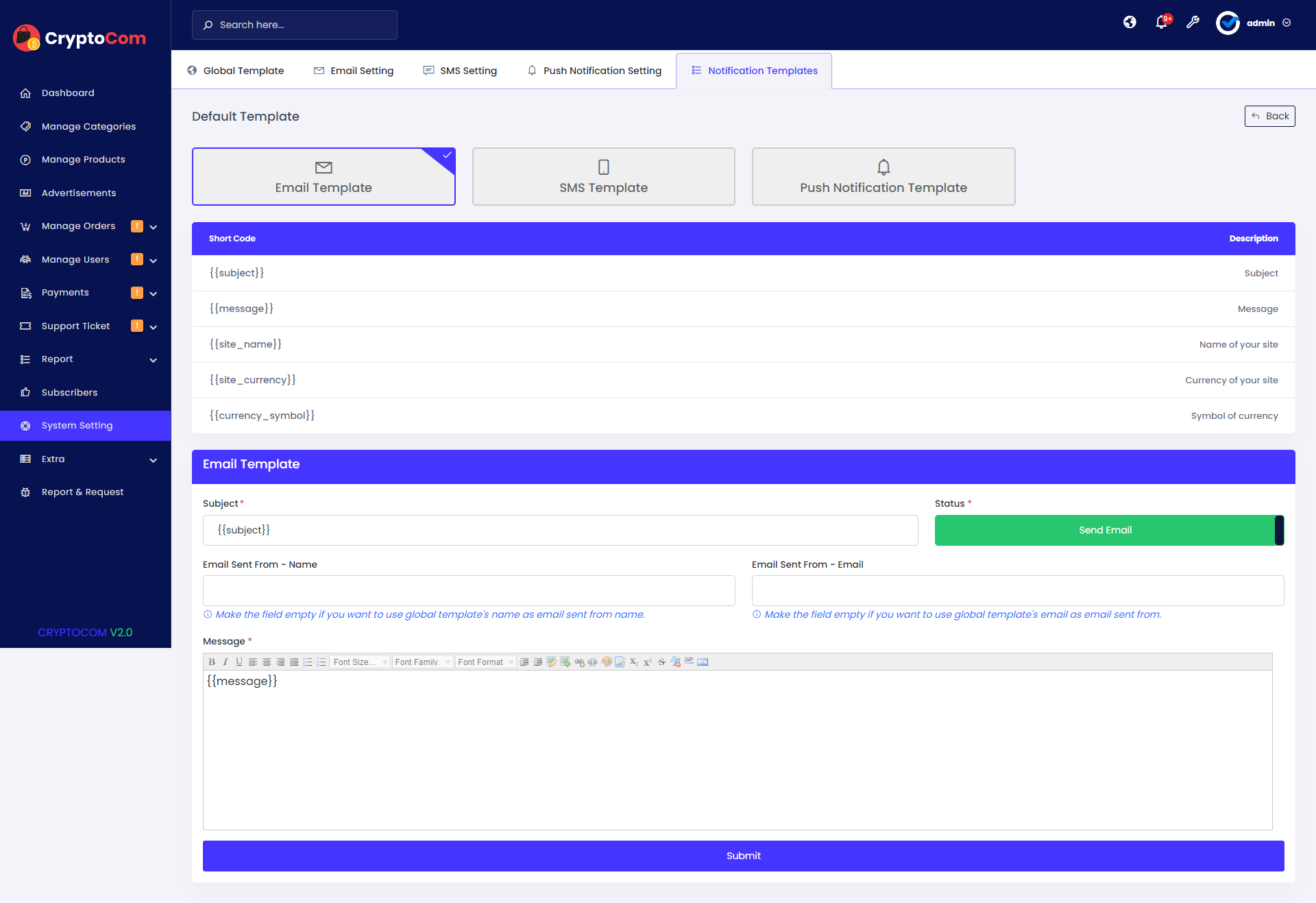Viewport: 1316px width, 903px height.
Task: Toggle bold formatting in message editor
Action: coord(212,662)
